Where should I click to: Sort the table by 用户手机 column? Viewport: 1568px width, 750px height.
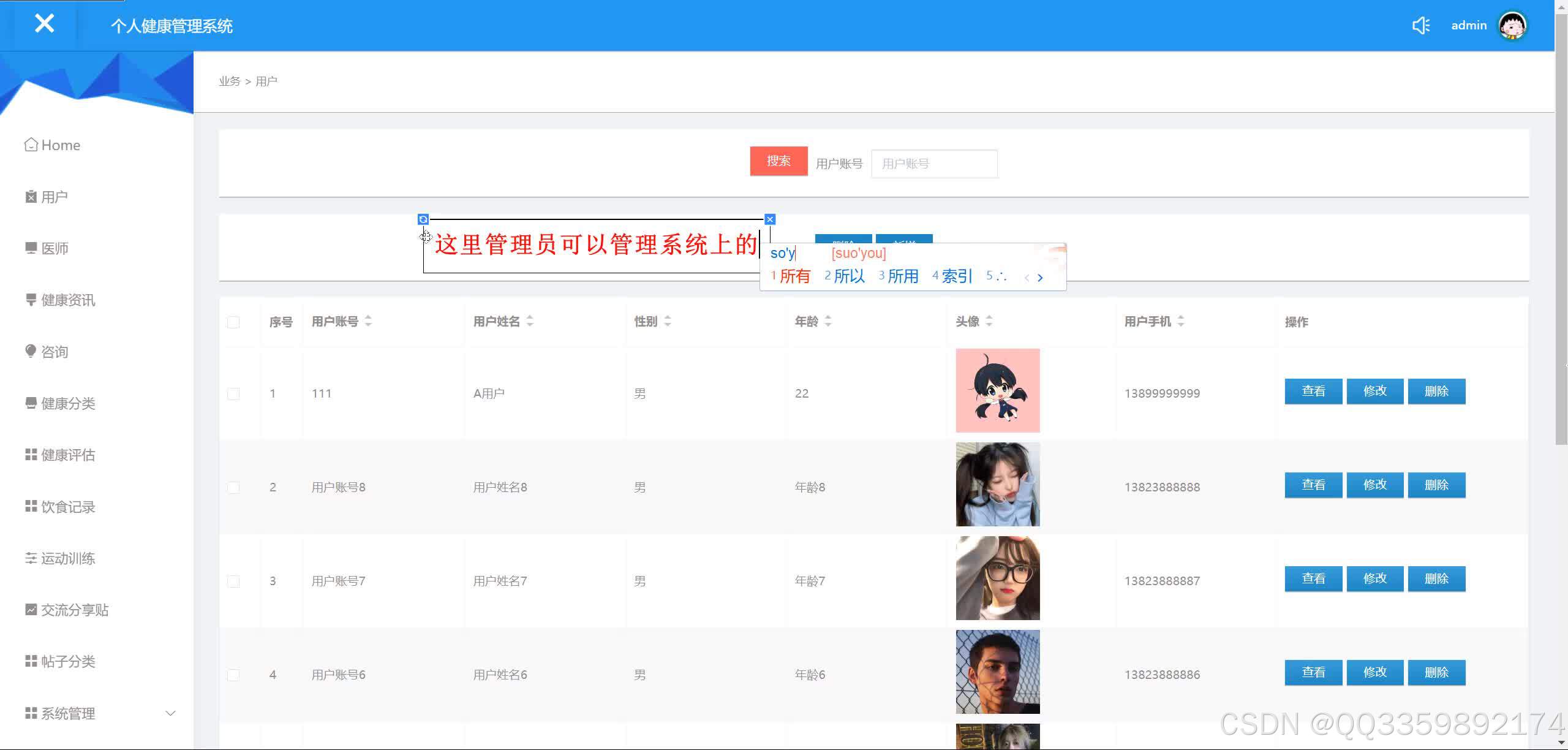pos(1181,321)
